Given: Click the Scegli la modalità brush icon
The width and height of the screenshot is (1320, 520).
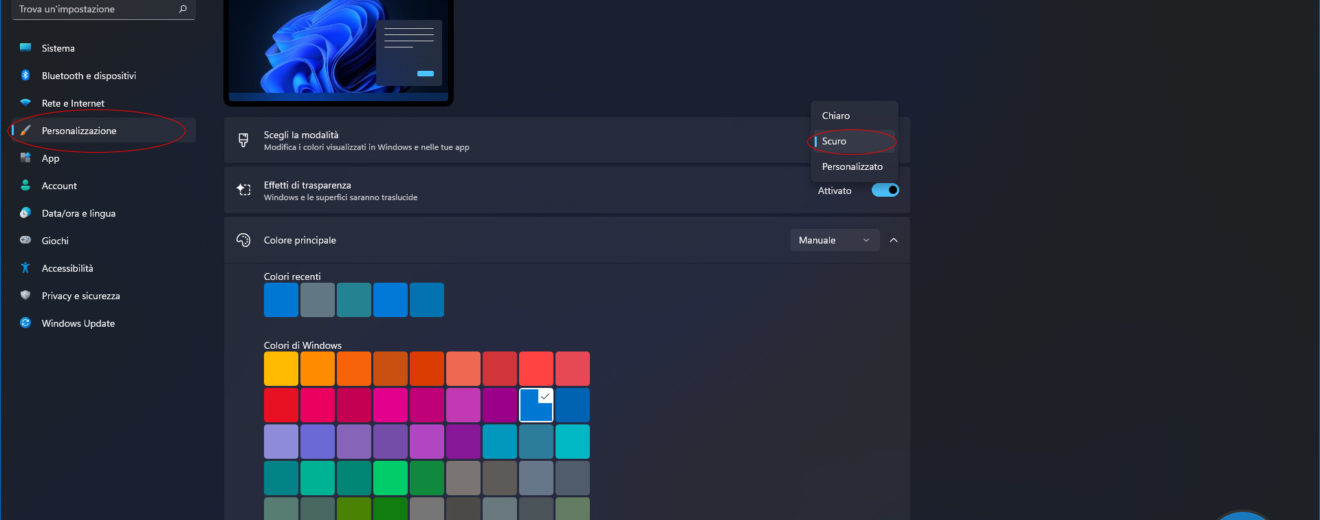Looking at the screenshot, I should pyautogui.click(x=243, y=141).
